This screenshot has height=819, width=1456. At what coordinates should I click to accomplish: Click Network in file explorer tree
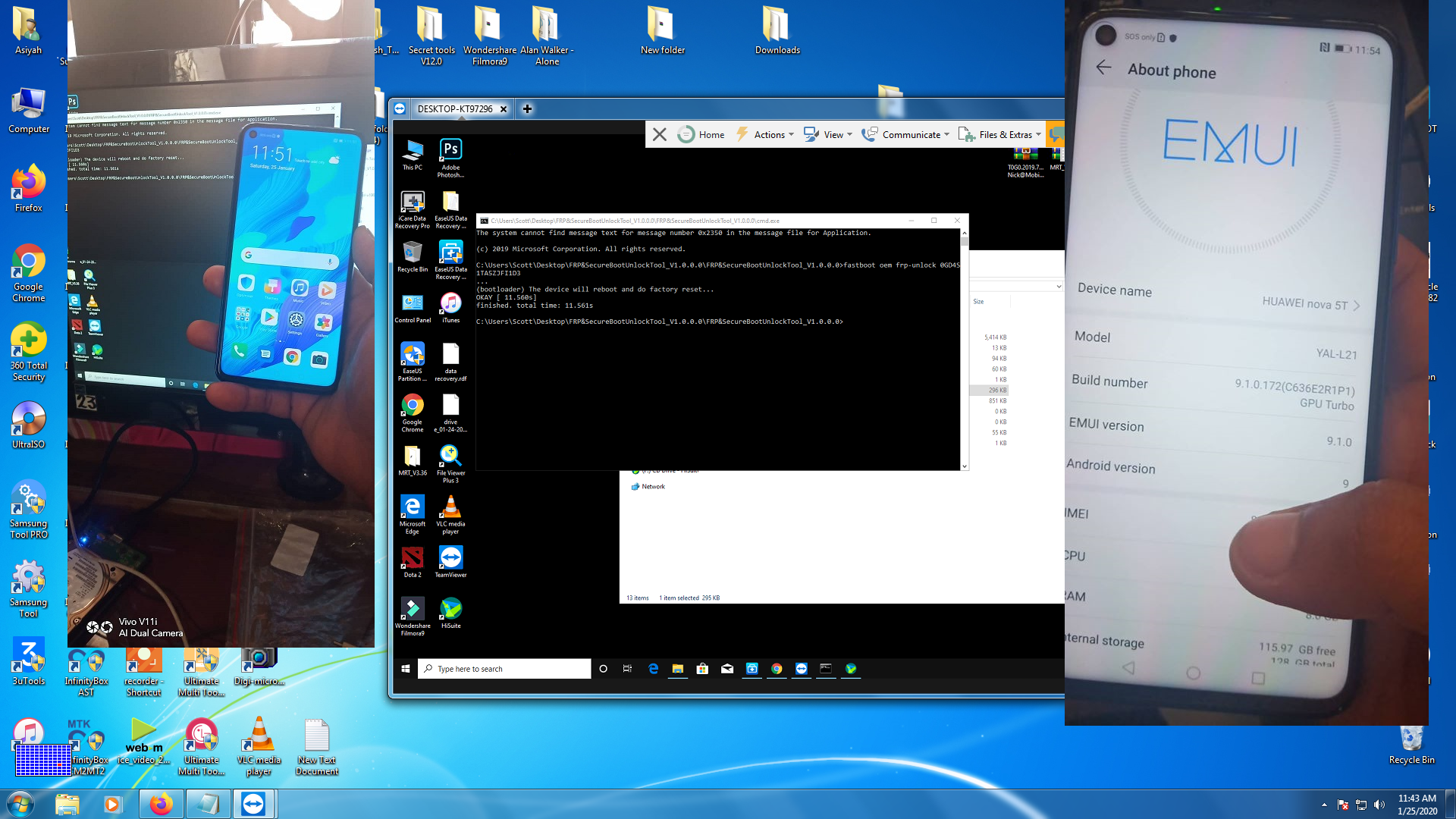[652, 486]
